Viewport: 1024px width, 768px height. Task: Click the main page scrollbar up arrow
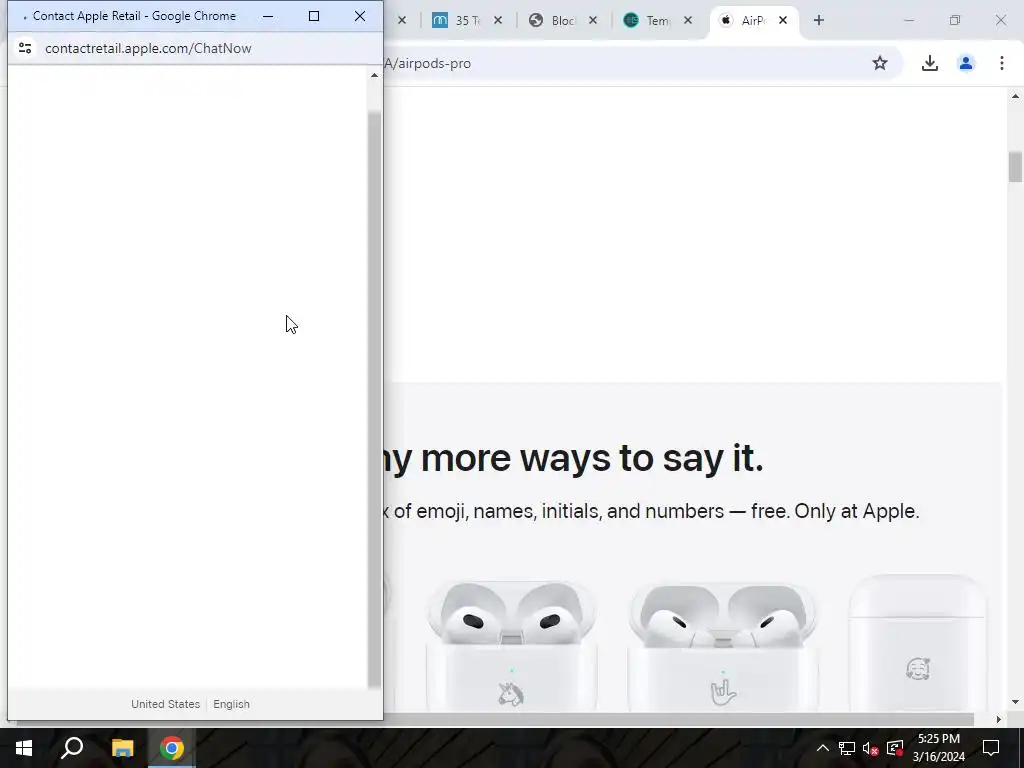tap(1015, 96)
